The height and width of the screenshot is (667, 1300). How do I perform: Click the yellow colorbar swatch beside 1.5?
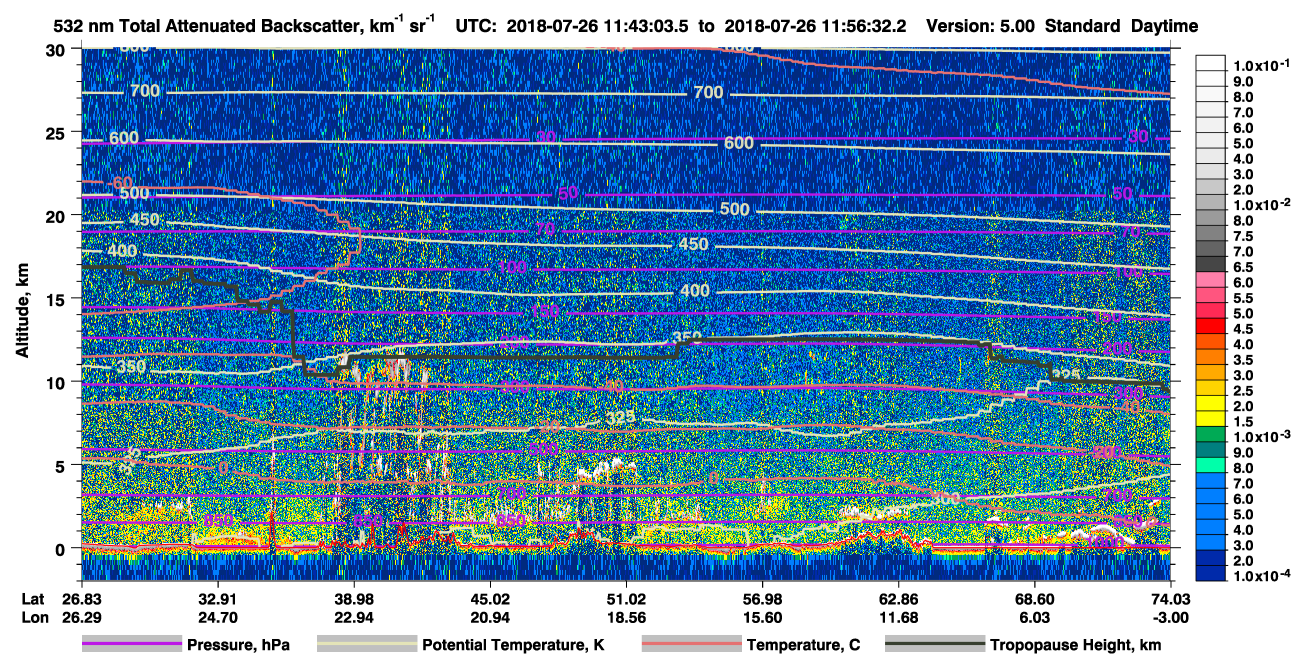click(1212, 421)
